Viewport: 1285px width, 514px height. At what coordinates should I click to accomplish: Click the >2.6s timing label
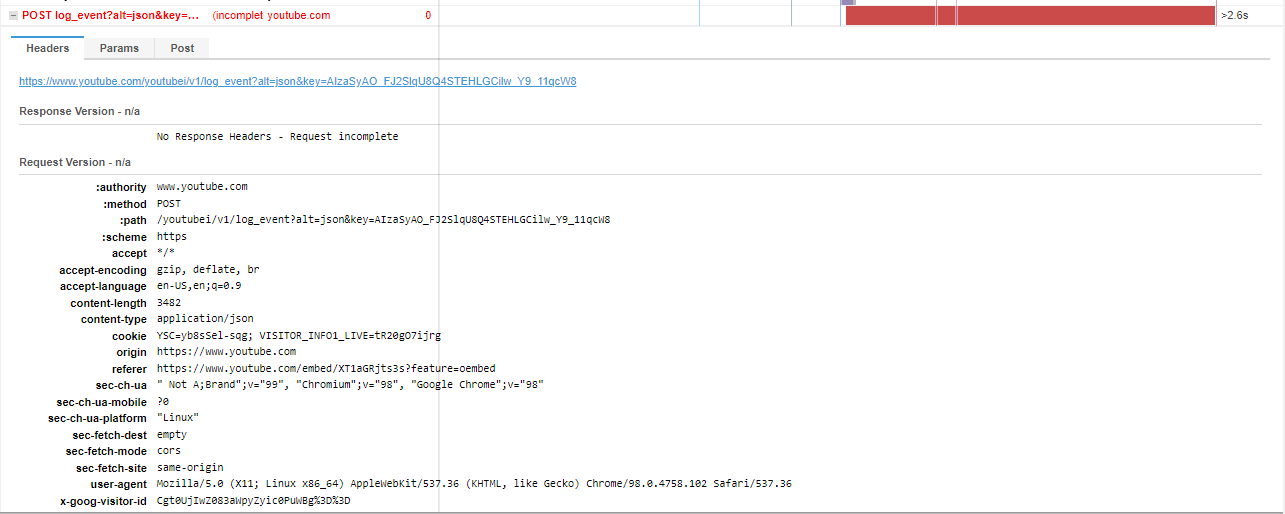[x=1235, y=16]
